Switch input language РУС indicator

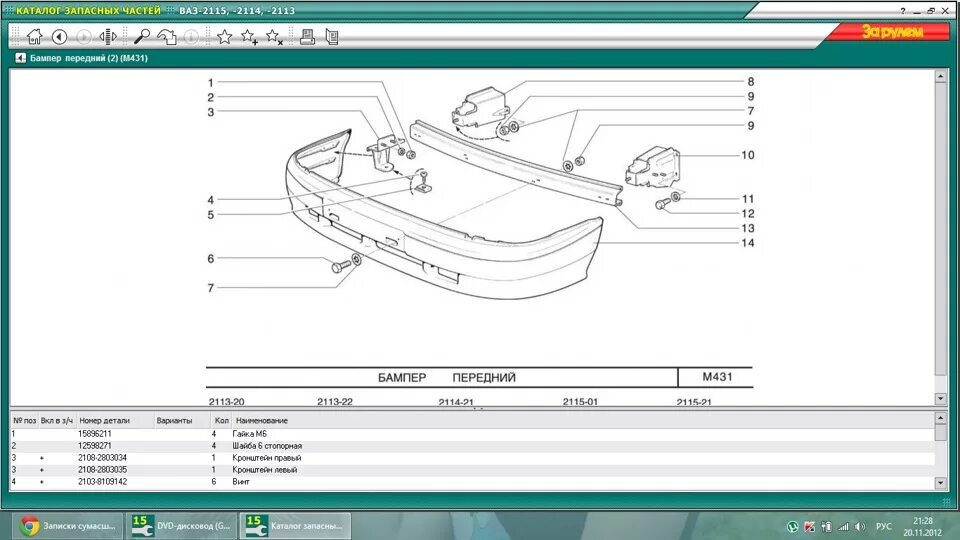tap(883, 526)
